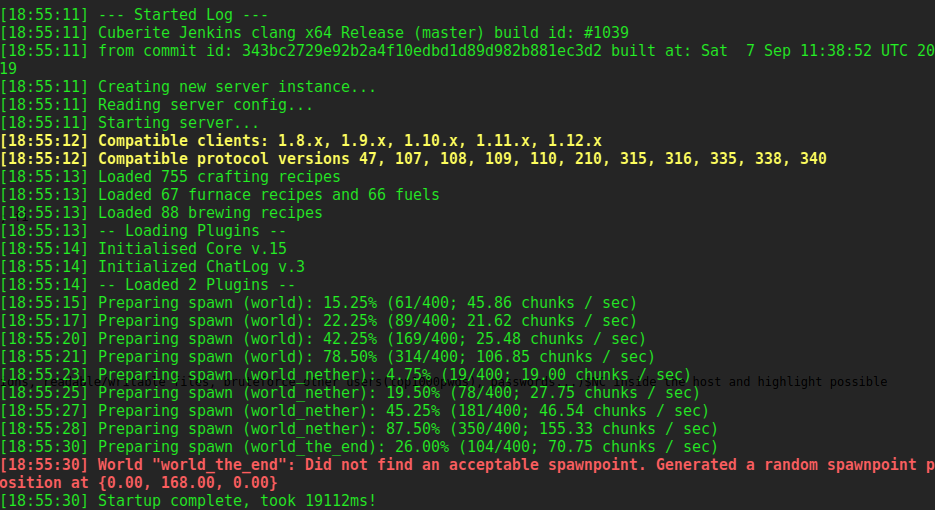Click the "Initialised Core v.15" line
This screenshot has width=935, height=510.
192,249
